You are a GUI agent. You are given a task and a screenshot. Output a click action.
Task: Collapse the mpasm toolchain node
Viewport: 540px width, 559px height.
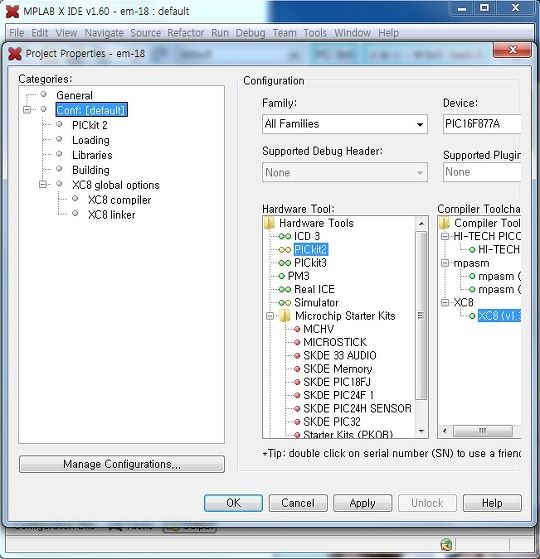445,263
